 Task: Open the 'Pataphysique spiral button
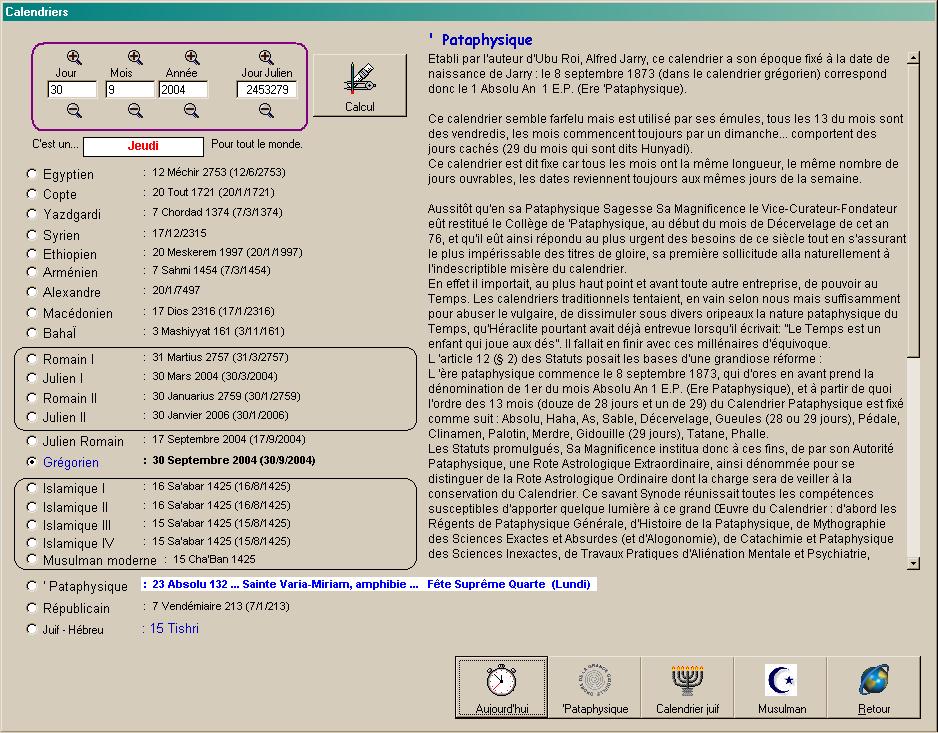[595, 687]
